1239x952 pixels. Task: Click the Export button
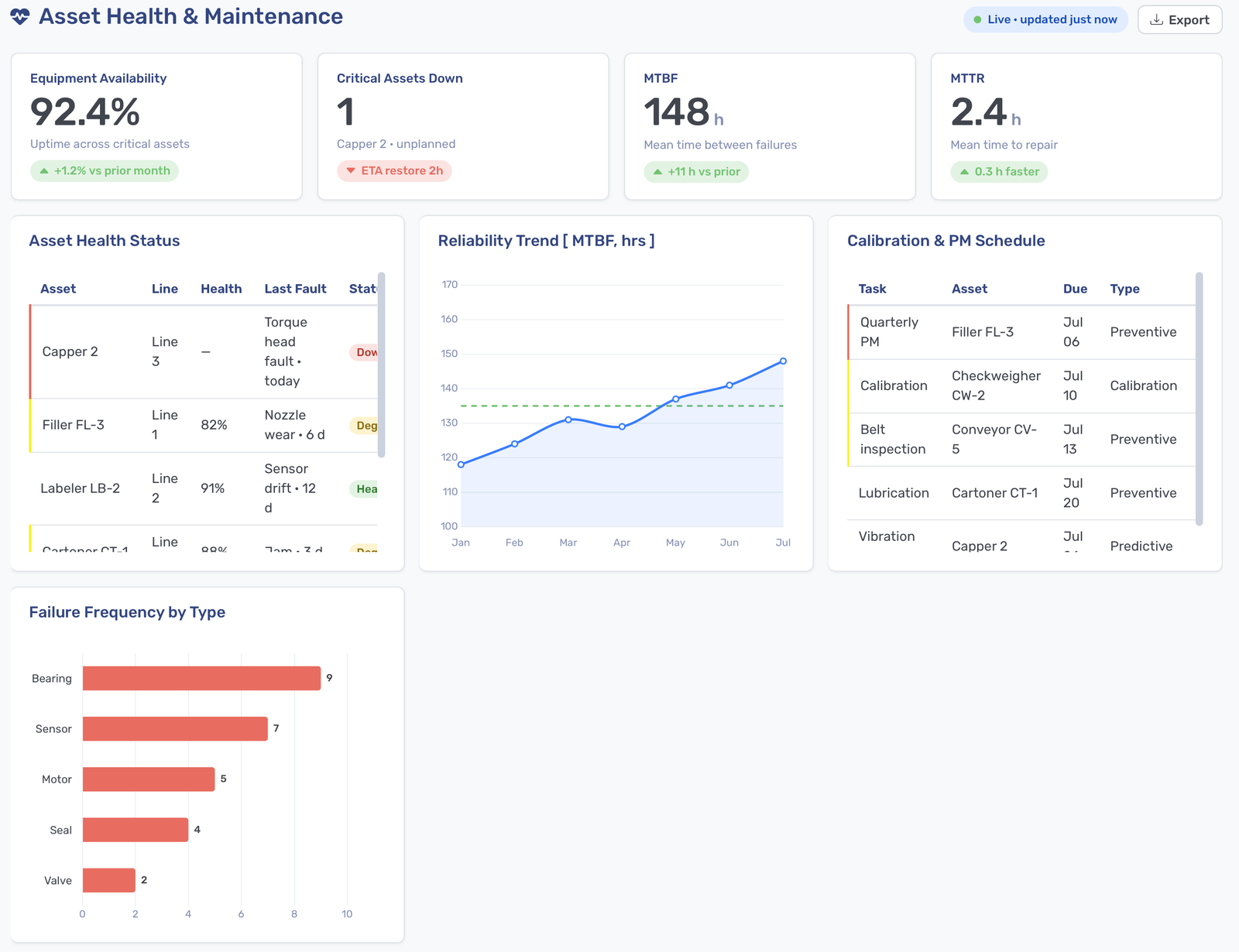pyautogui.click(x=1179, y=19)
